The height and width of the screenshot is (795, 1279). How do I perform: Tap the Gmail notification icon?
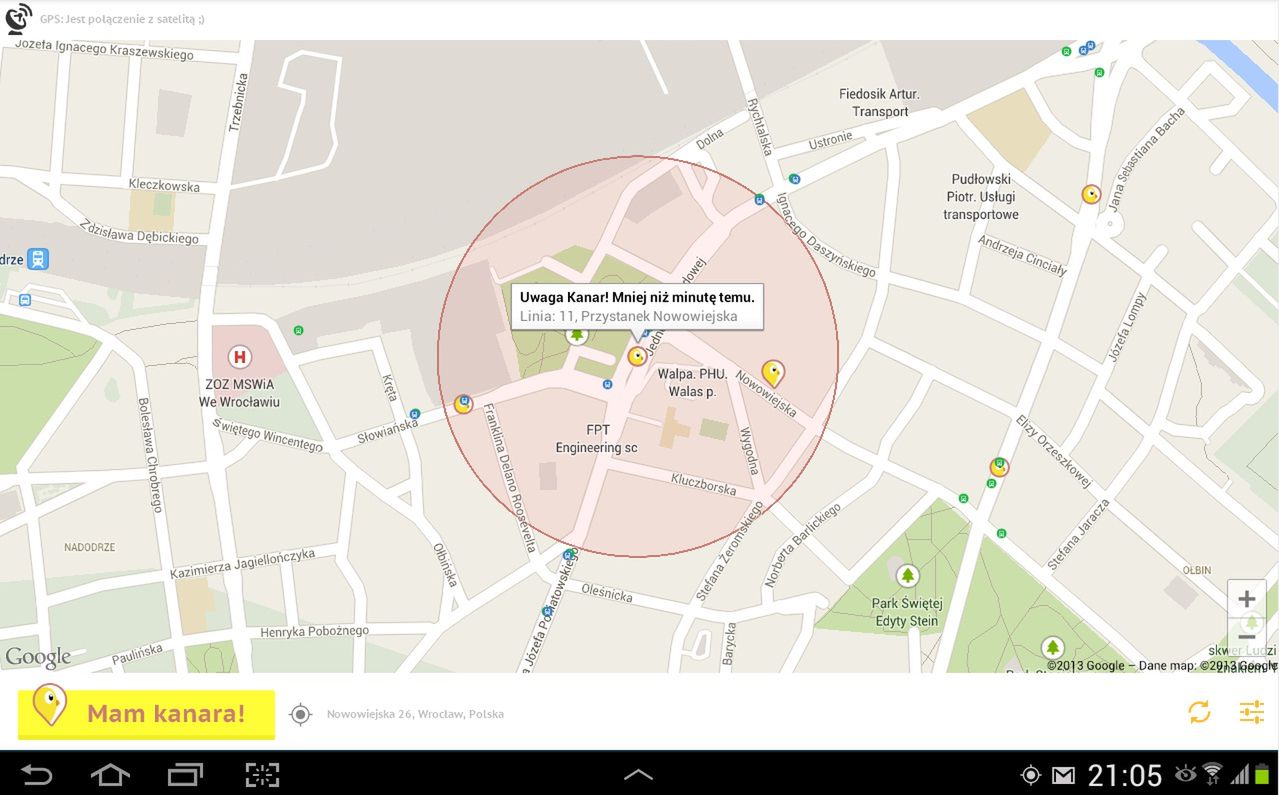(1063, 775)
